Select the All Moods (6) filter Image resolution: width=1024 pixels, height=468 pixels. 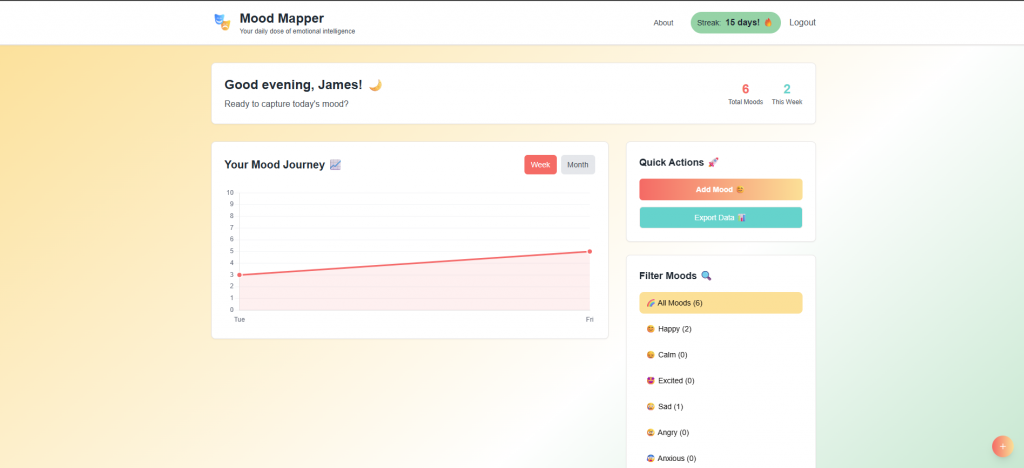click(x=720, y=303)
